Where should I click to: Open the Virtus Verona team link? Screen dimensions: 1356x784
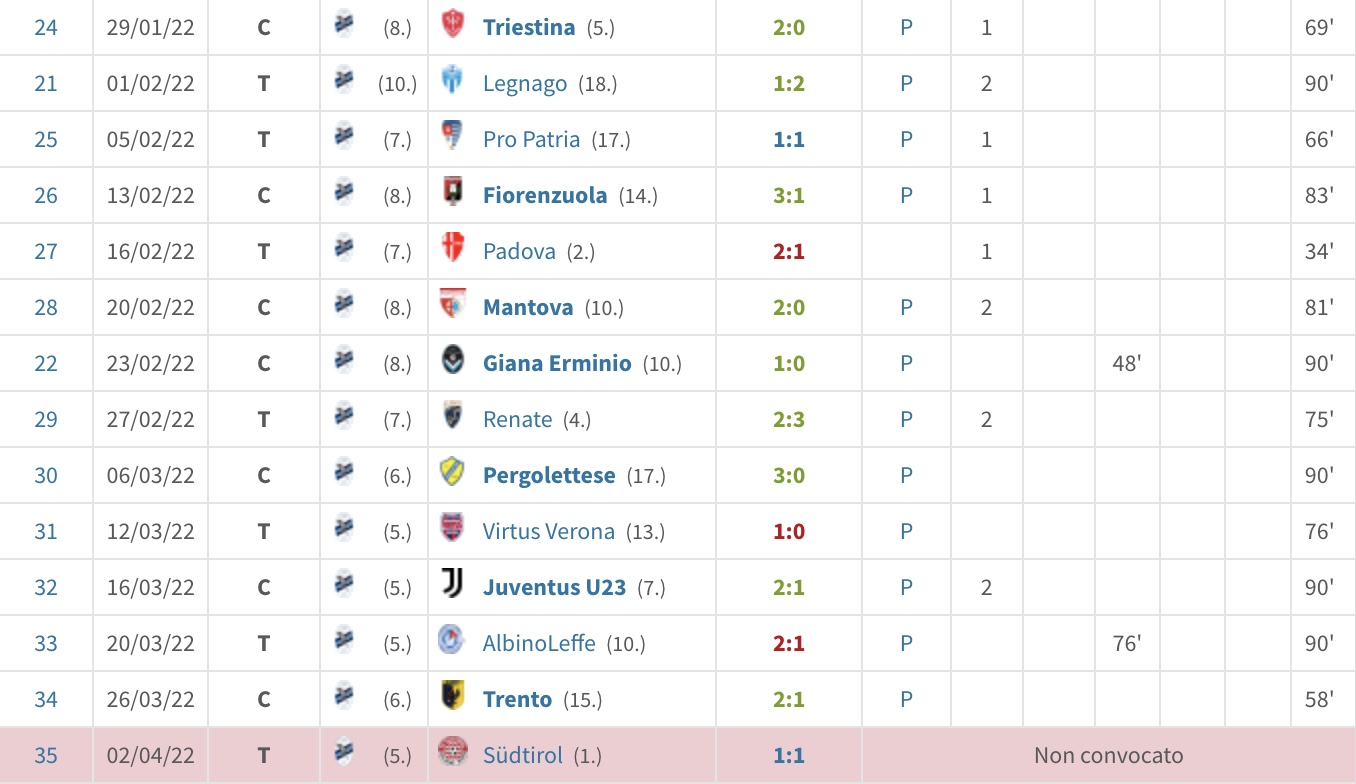[548, 531]
